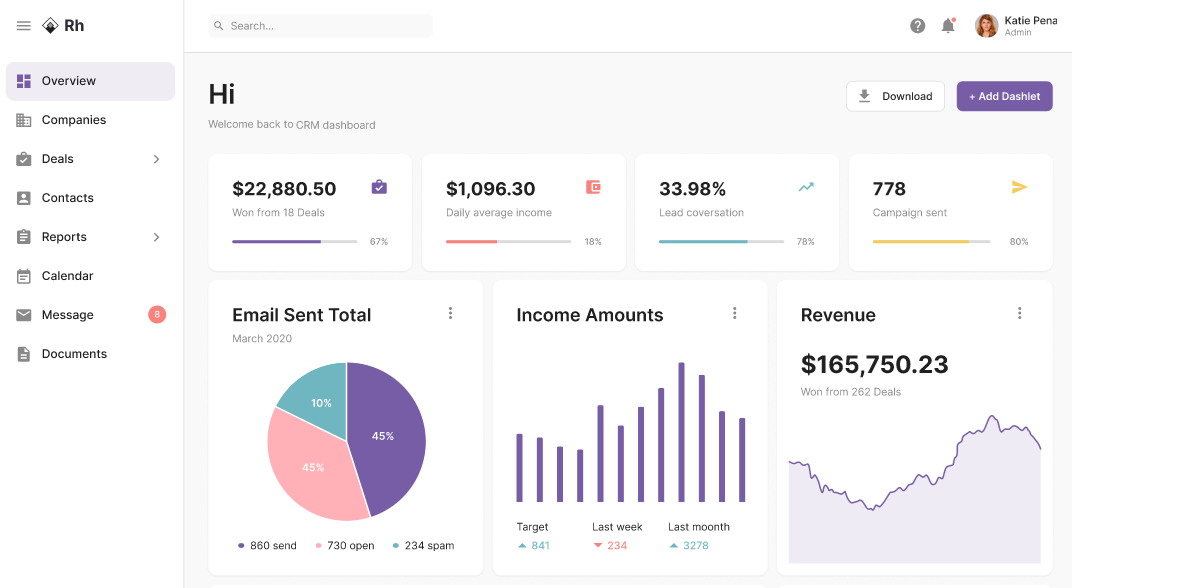Click the Rh diamond logo
The height and width of the screenshot is (588, 1201).
pos(51,26)
